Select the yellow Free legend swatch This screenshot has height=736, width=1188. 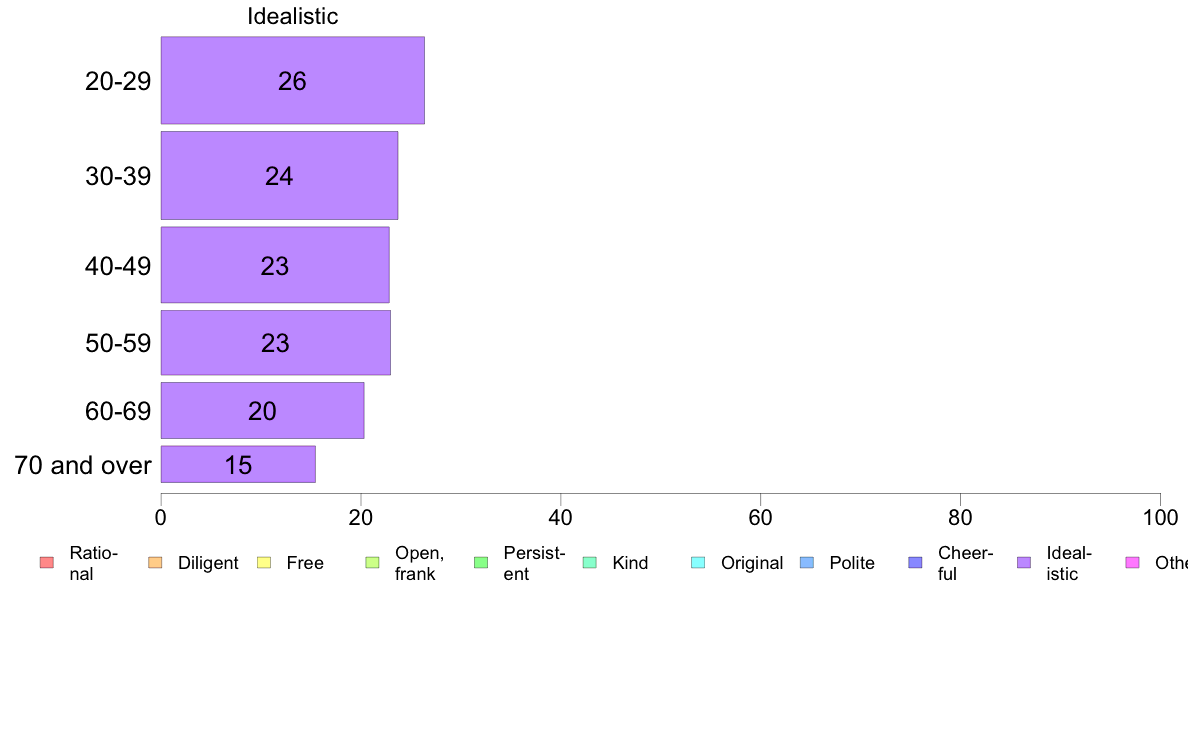[x=264, y=562]
